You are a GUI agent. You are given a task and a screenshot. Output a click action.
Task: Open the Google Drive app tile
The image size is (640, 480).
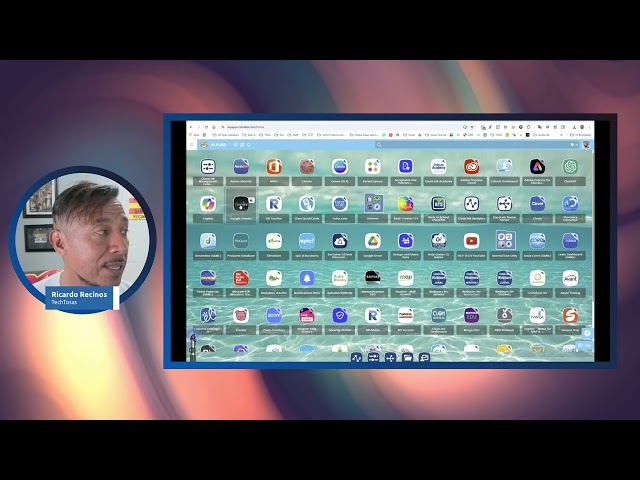[x=373, y=241]
